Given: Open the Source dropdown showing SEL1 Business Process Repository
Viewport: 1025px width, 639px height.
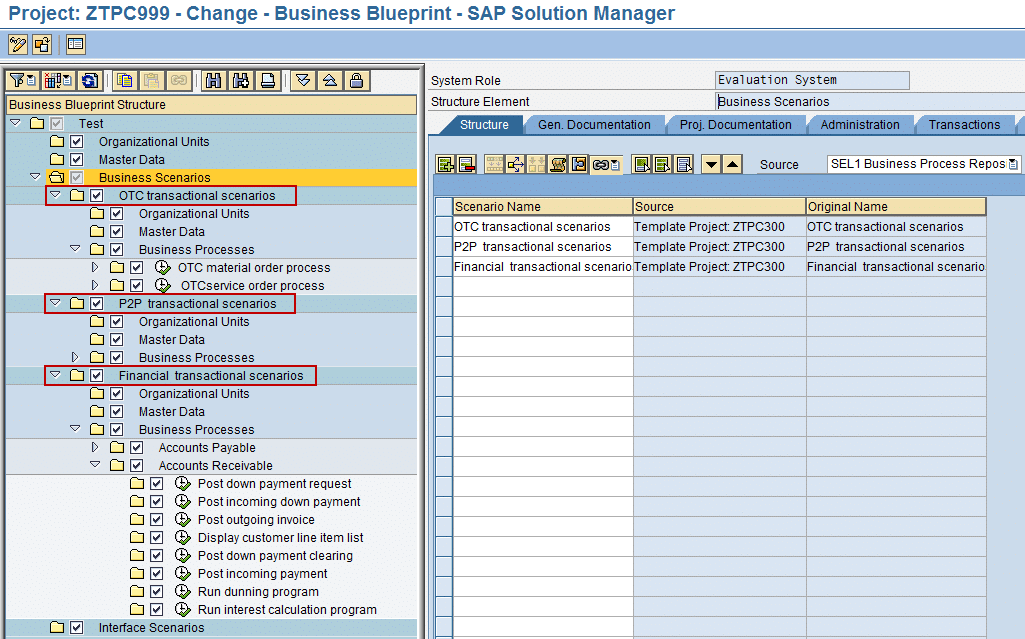Looking at the screenshot, I should tap(1015, 163).
